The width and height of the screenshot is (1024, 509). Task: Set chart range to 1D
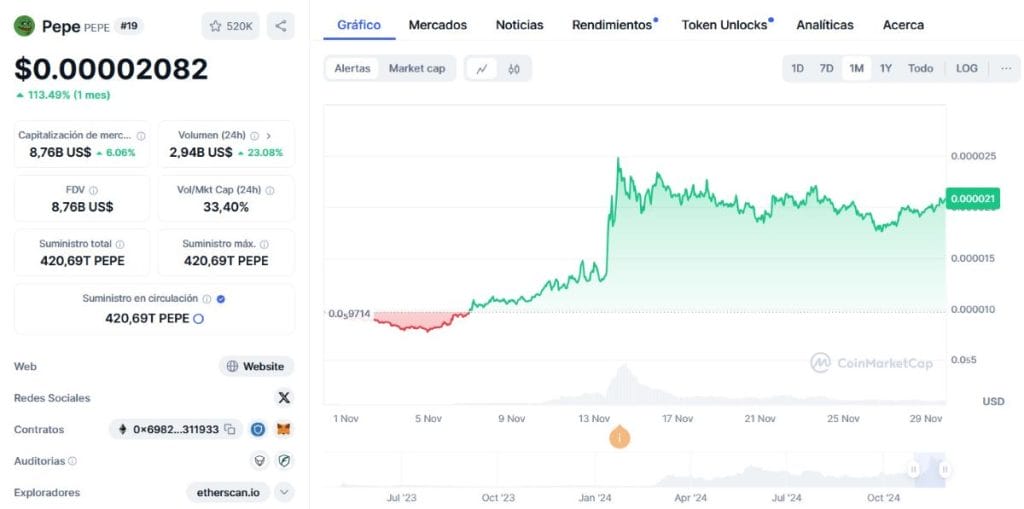[797, 69]
